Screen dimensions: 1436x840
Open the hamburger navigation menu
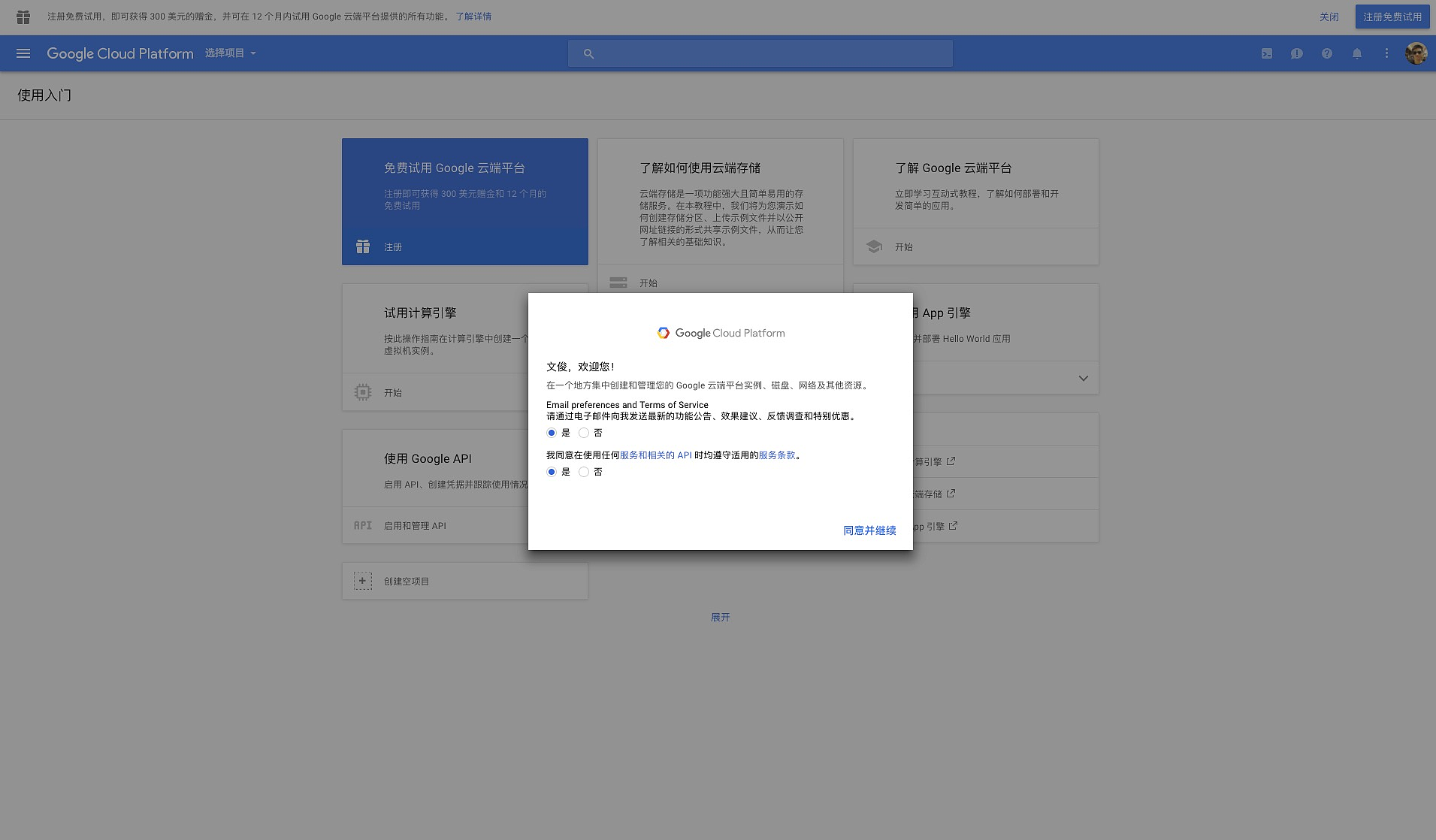[x=23, y=53]
